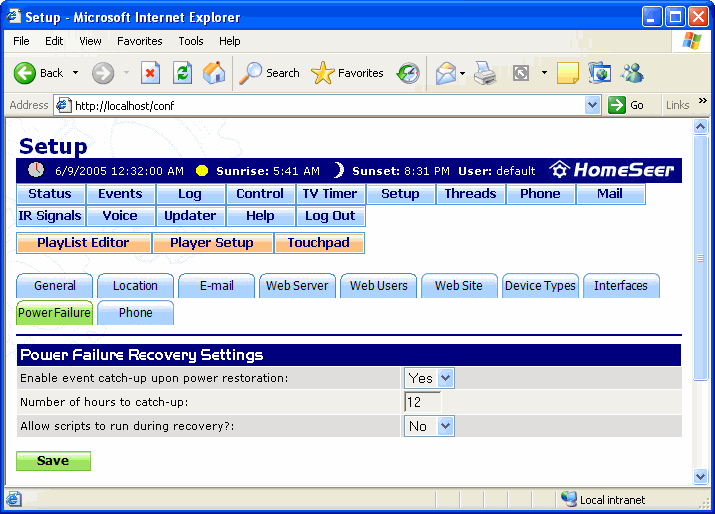This screenshot has height=514, width=715.
Task: Open the Edit menu
Action: [54, 41]
